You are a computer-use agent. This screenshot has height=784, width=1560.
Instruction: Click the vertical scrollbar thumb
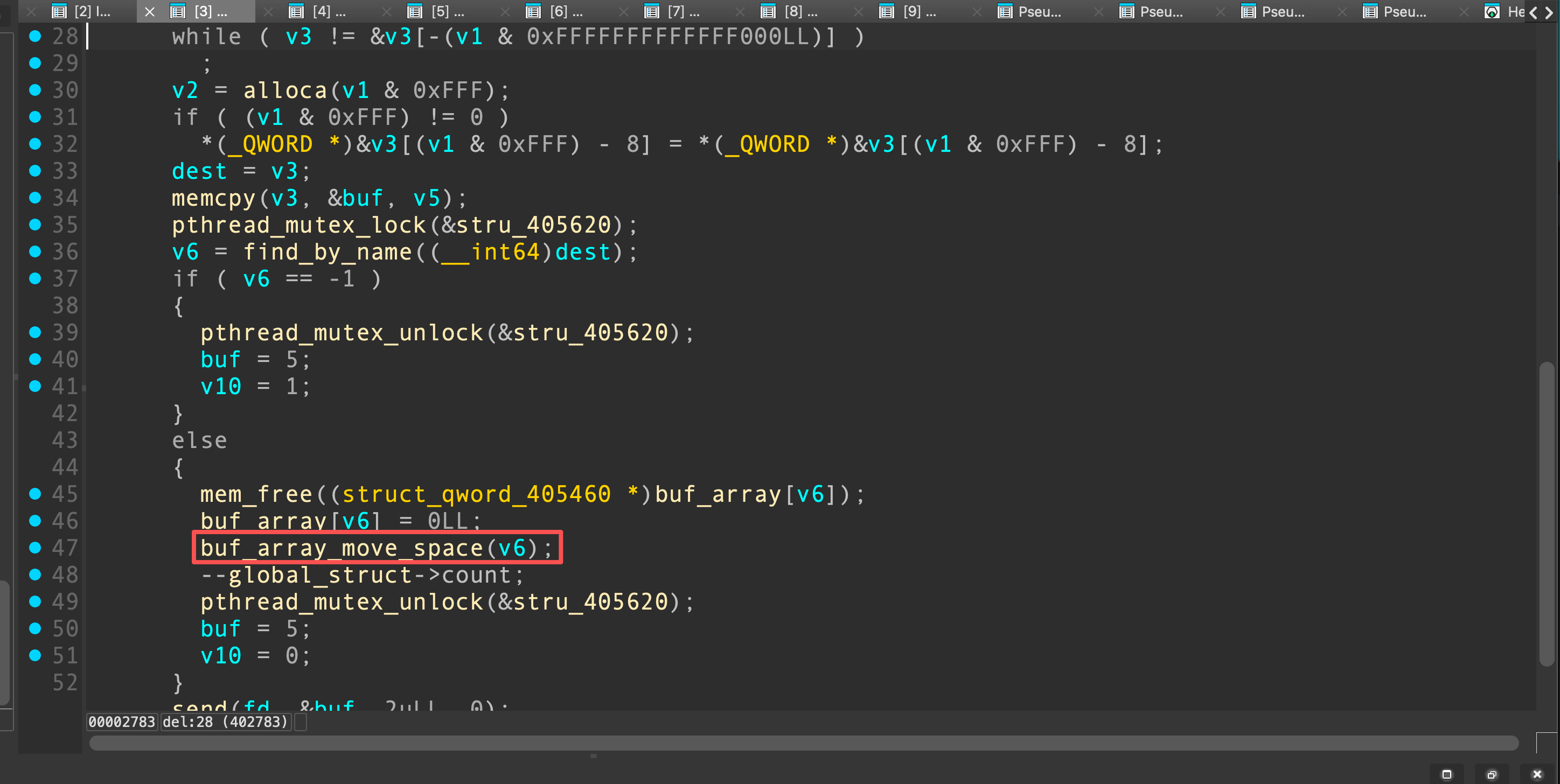pos(1546,513)
